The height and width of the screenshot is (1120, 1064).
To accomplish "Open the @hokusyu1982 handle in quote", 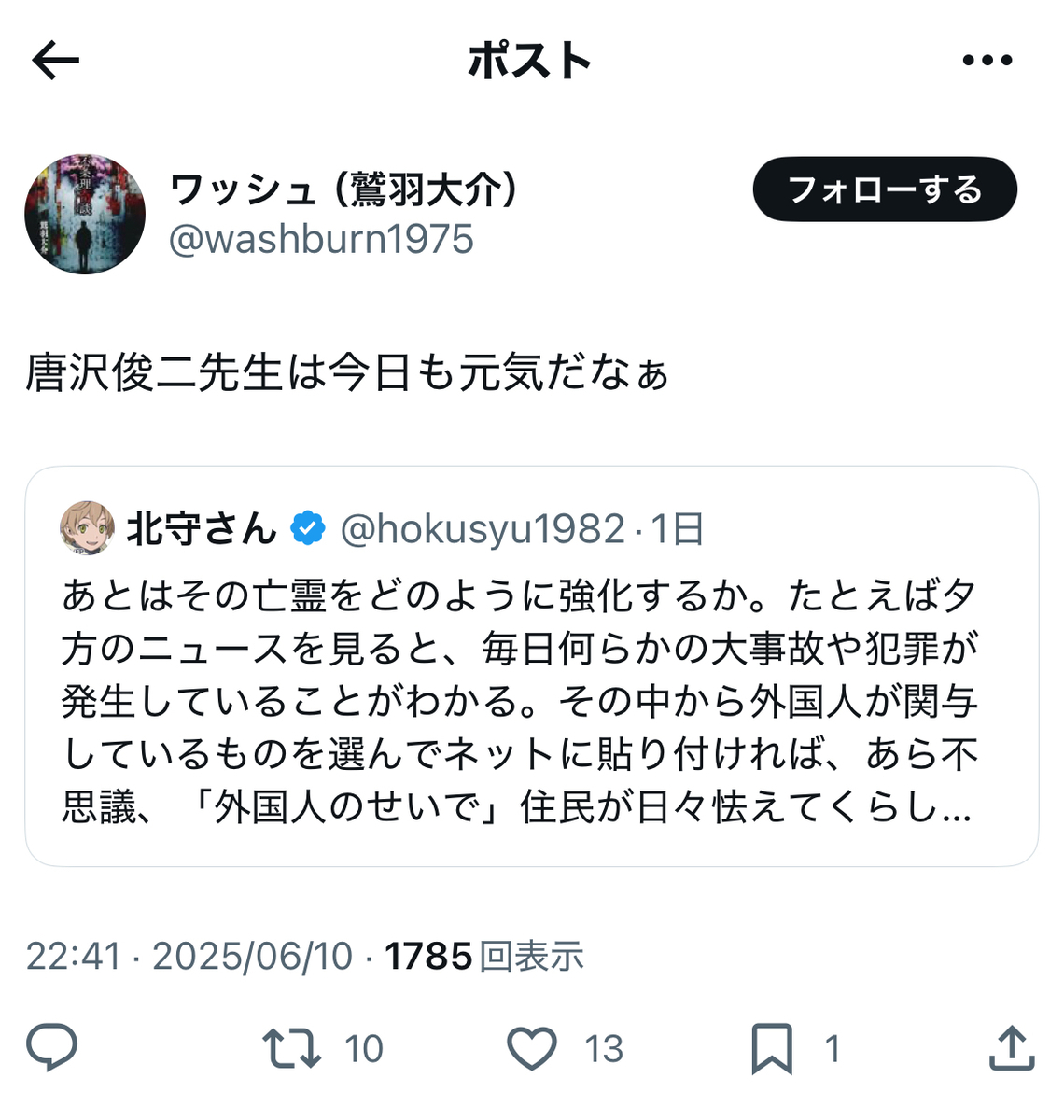I will tap(482, 529).
